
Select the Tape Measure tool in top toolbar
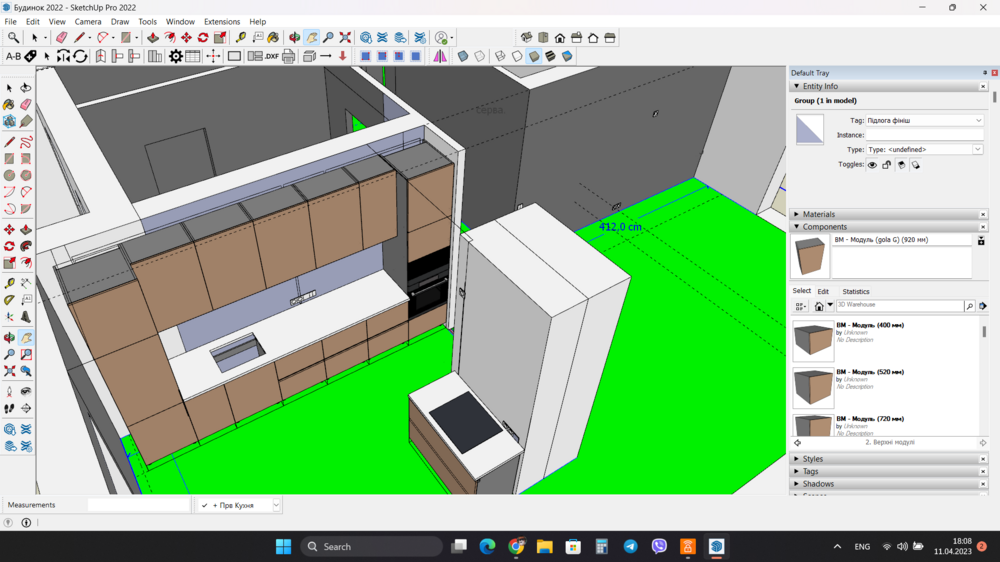[241, 38]
